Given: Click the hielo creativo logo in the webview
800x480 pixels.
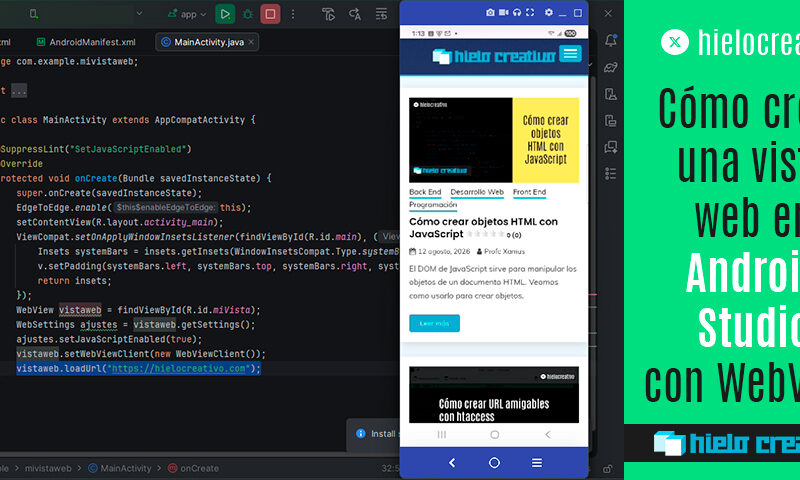Looking at the screenshot, I should [494, 56].
